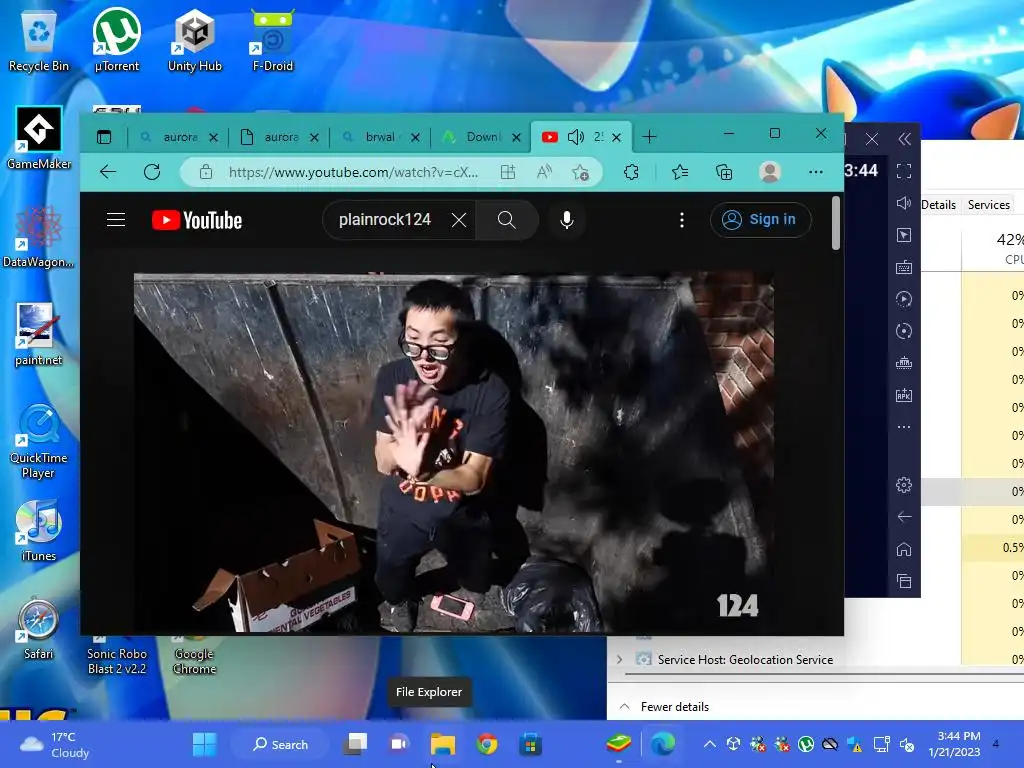
Task: Clear the plainrock124 search text
Action: click(x=459, y=220)
